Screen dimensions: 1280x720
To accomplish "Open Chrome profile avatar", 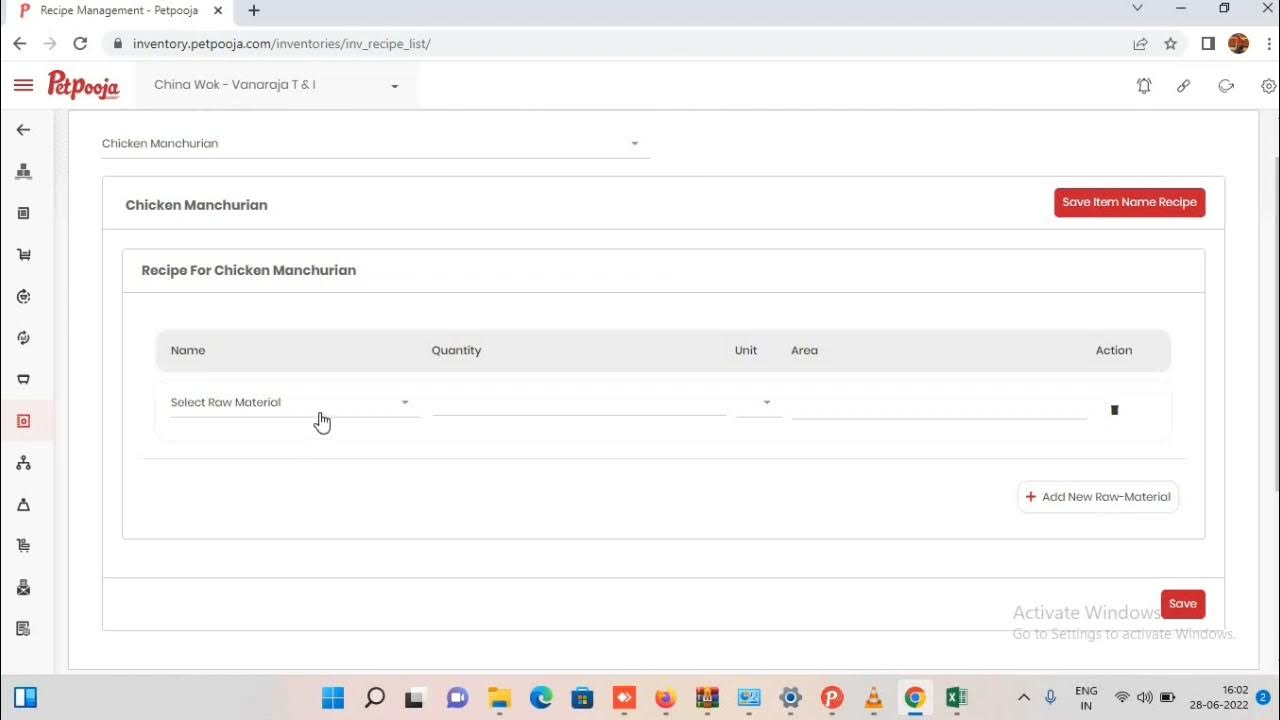I will click(1238, 44).
